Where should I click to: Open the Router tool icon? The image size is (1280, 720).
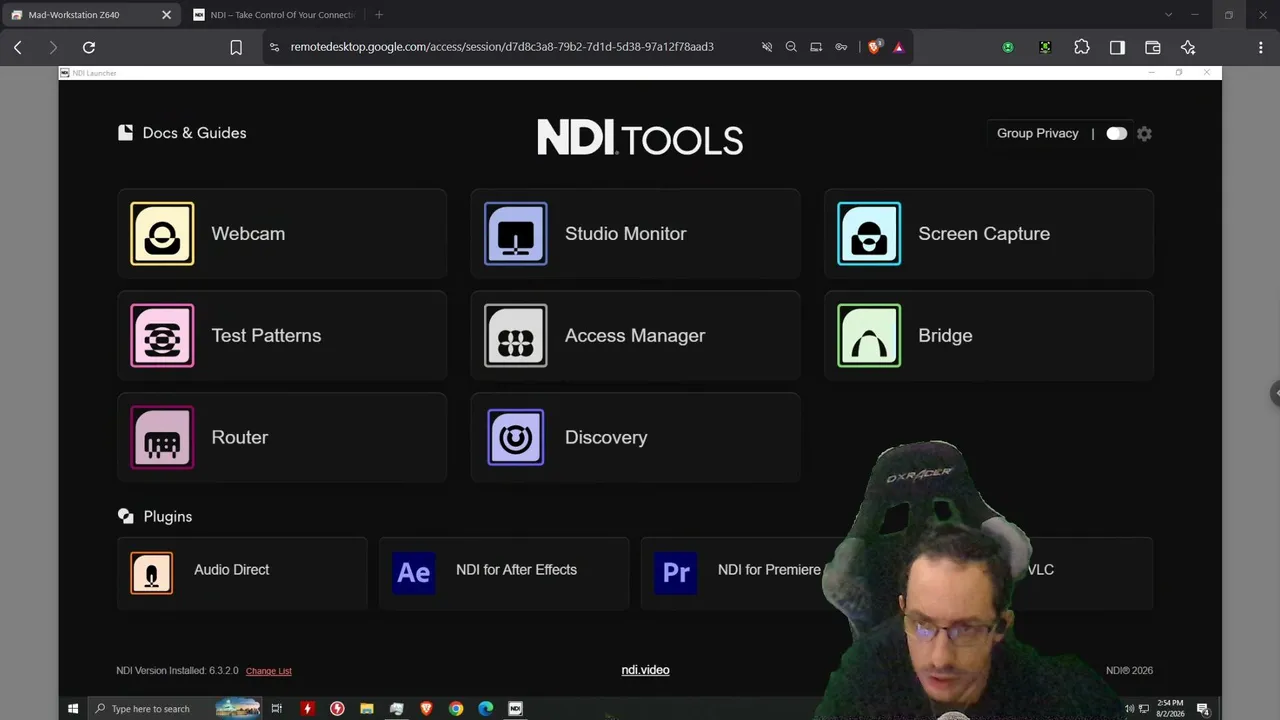coord(162,438)
